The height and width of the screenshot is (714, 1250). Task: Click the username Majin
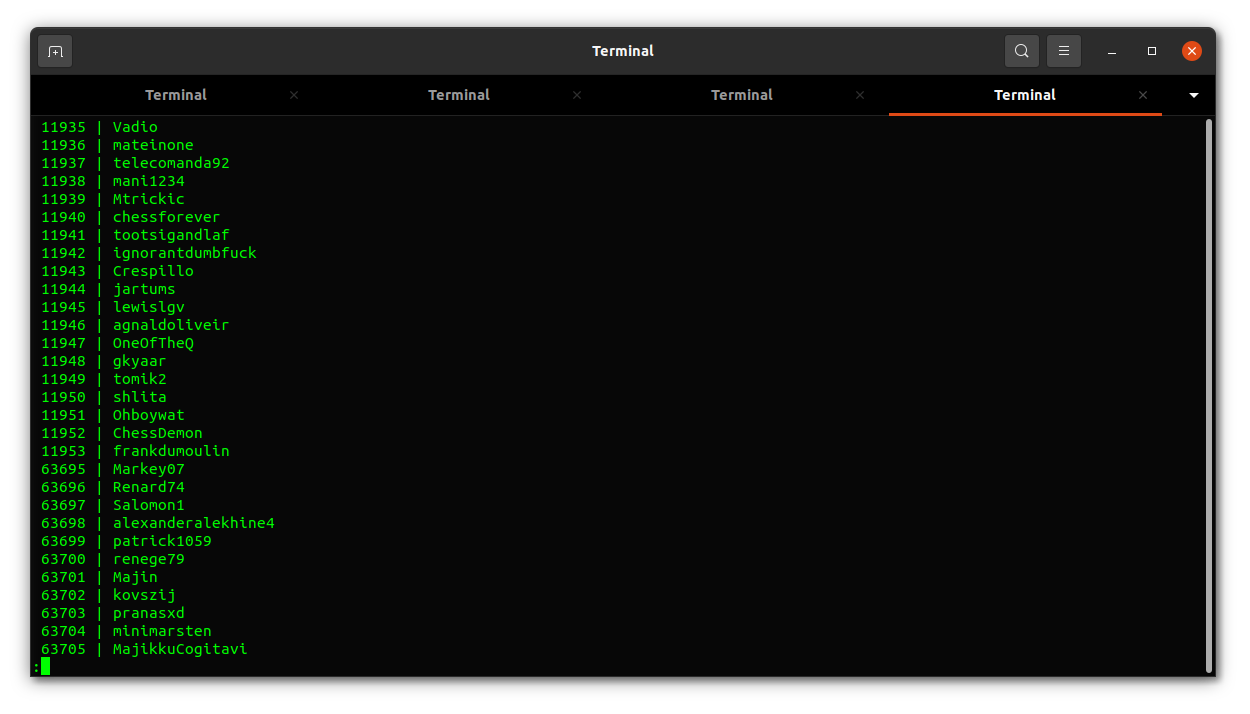[135, 577]
